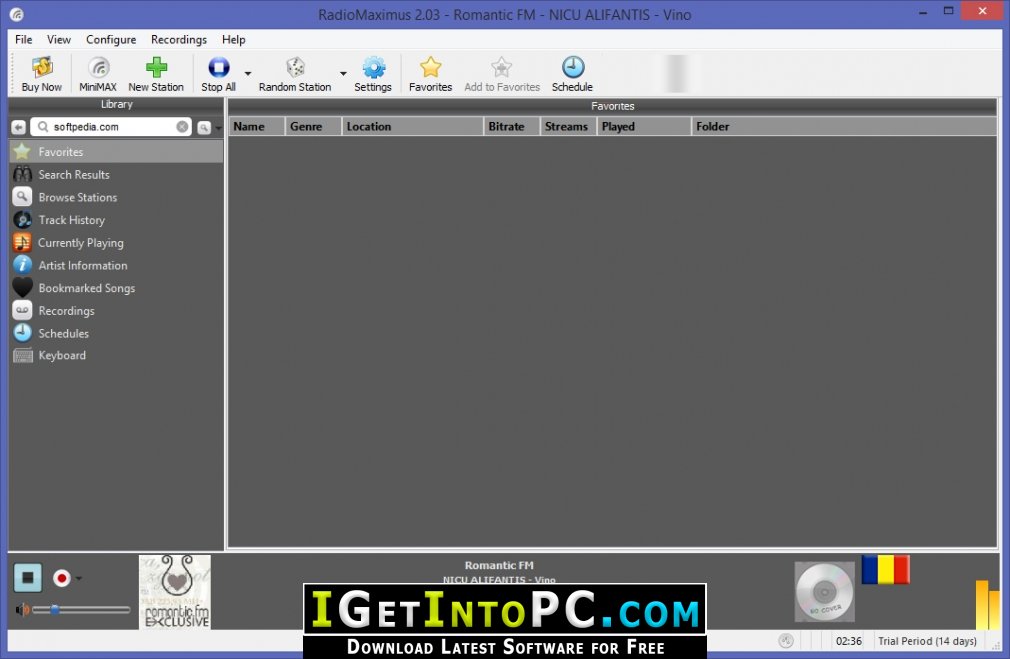
Task: Expand the Random Station dropdown arrow
Action: 343,73
